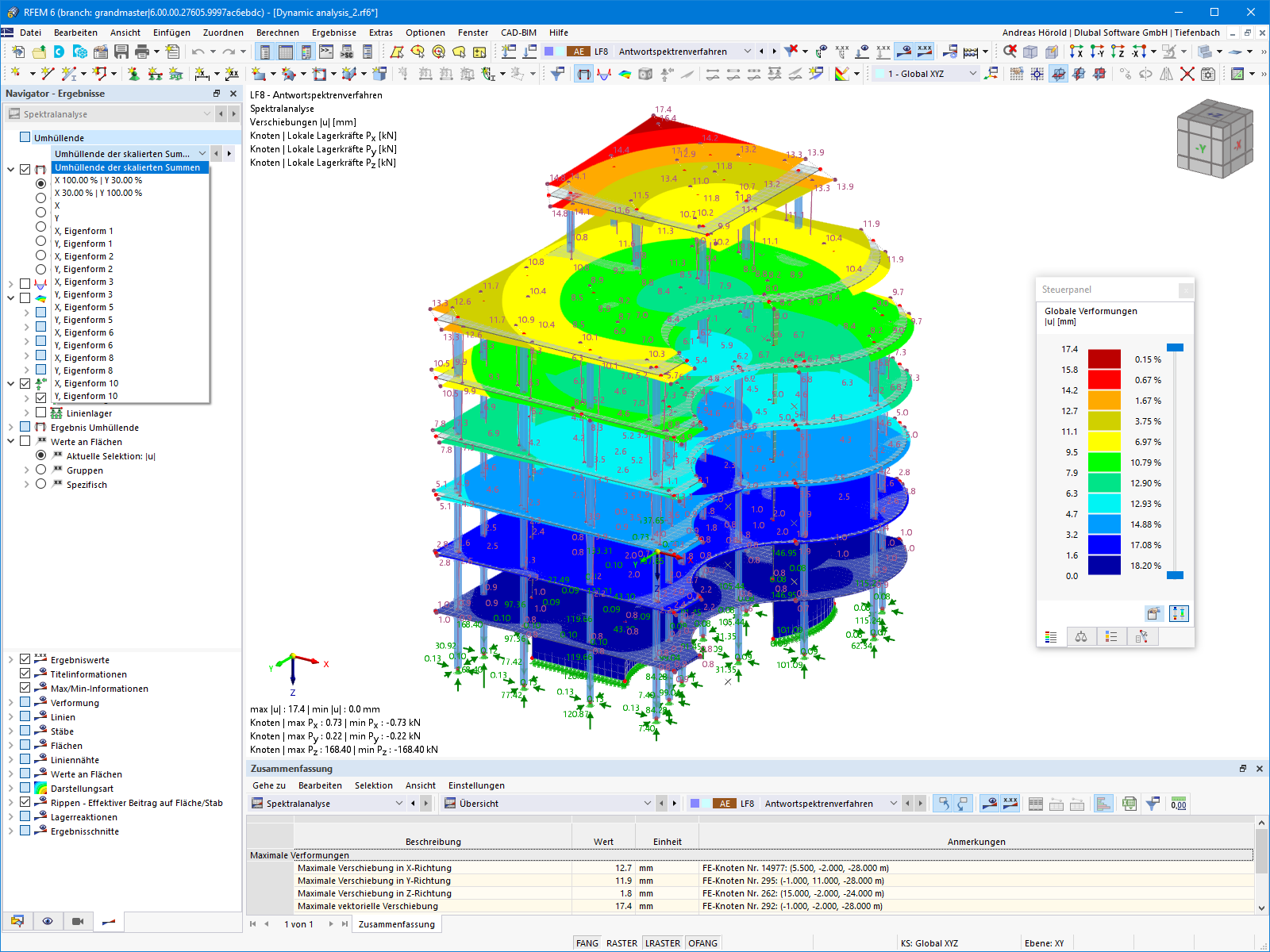Click the Print toolbar icon
This screenshot has height=952, width=1270.
142,52
